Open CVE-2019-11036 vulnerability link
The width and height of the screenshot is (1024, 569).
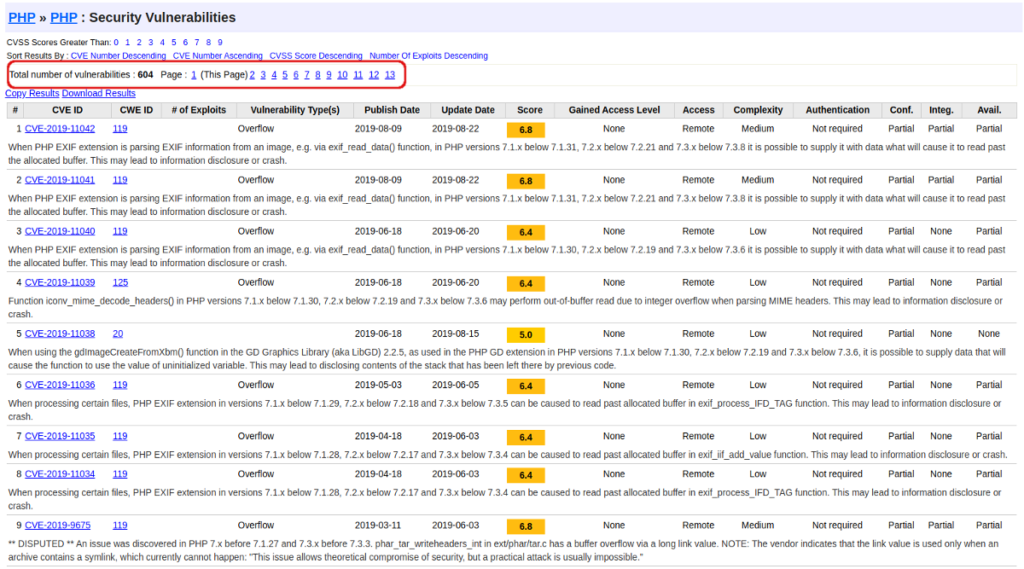(x=59, y=385)
